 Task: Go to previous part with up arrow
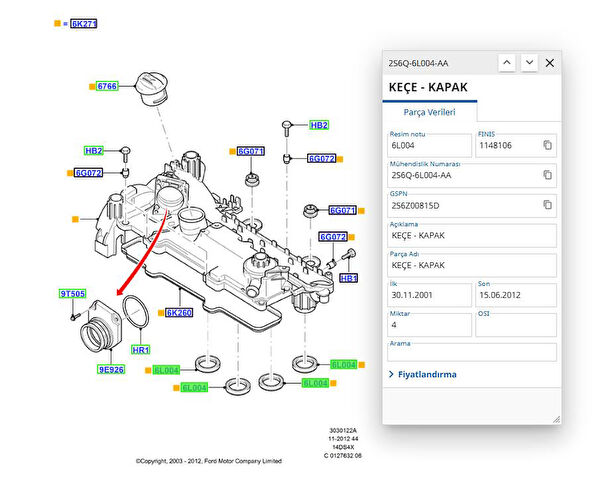pos(507,62)
